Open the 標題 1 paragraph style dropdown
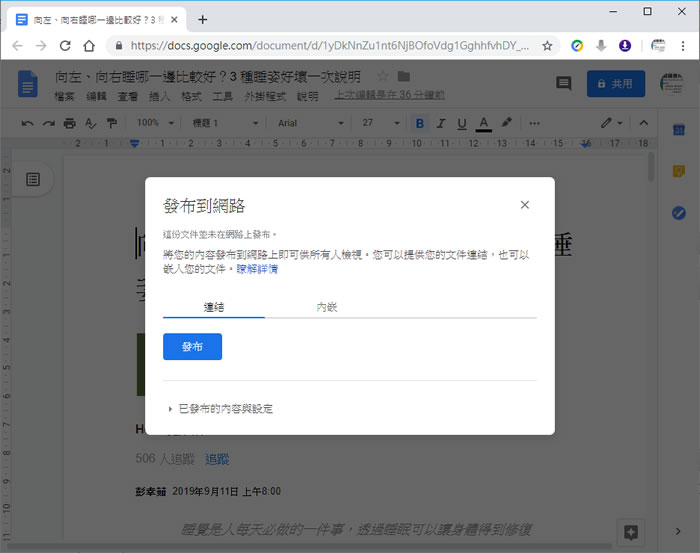 (225, 123)
